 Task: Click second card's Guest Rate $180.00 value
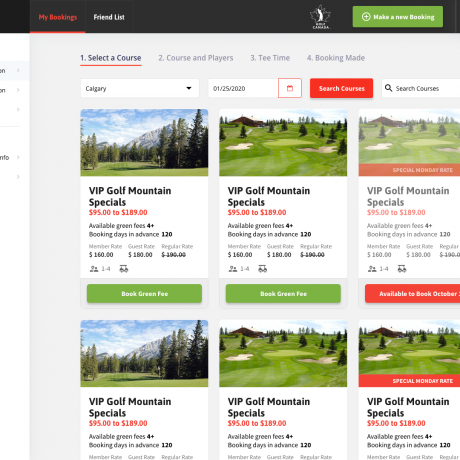pyautogui.click(x=279, y=255)
